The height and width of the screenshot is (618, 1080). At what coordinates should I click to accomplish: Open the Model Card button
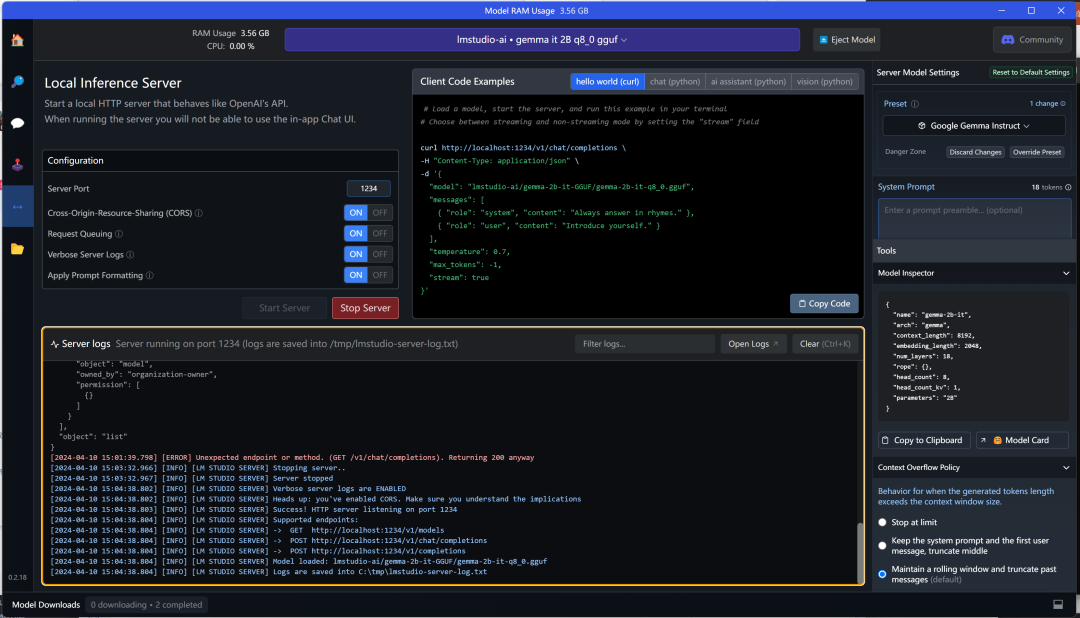[x=1022, y=440]
